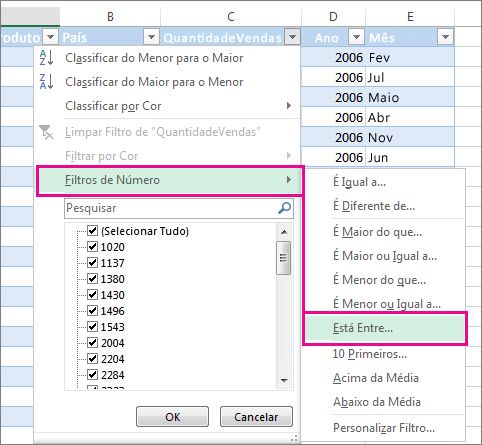Screen dimensions: 482x445
Task: Open the Ano column filter dropdown
Action: click(x=356, y=37)
